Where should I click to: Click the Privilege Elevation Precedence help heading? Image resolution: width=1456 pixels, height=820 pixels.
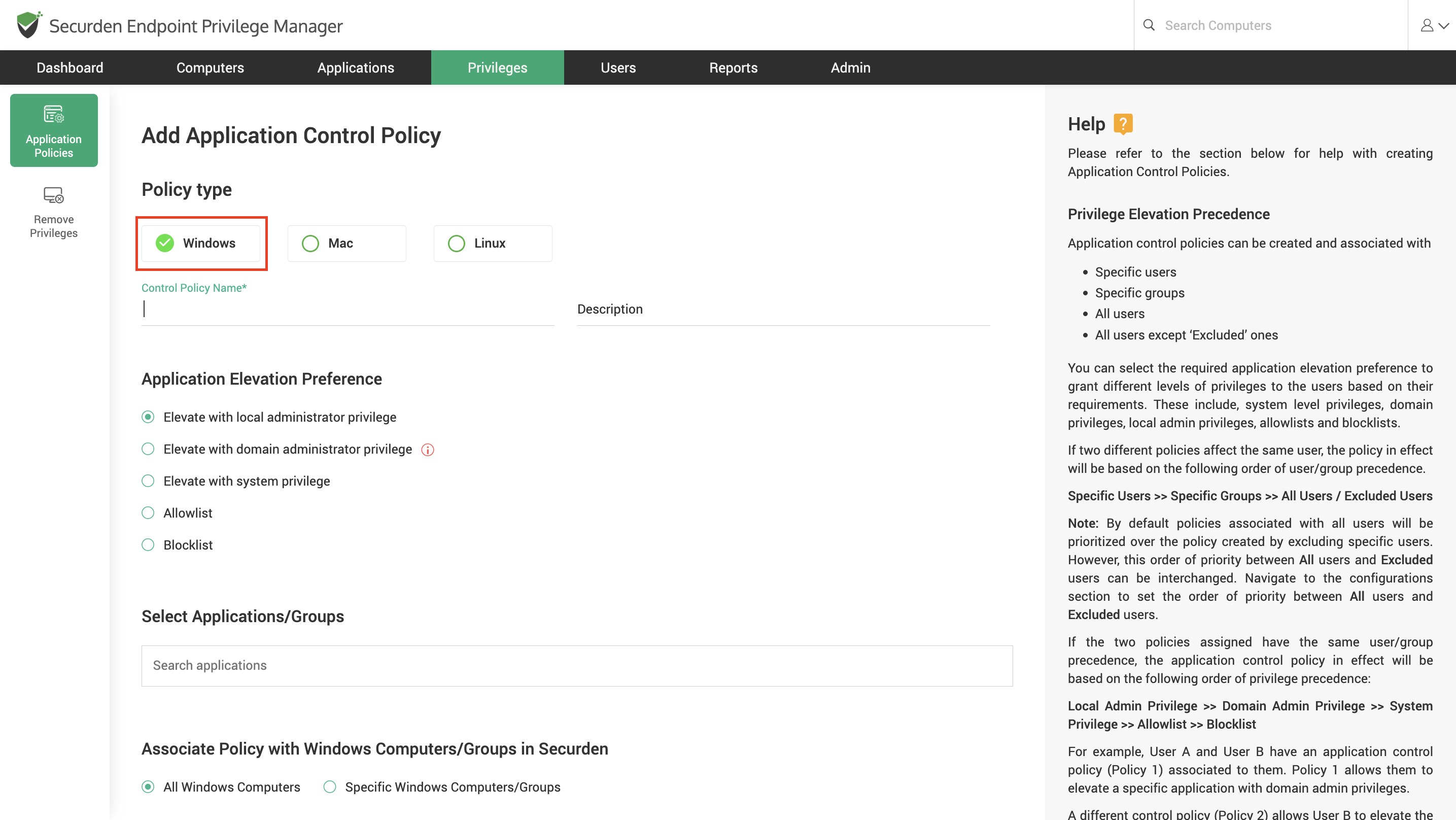[1168, 214]
